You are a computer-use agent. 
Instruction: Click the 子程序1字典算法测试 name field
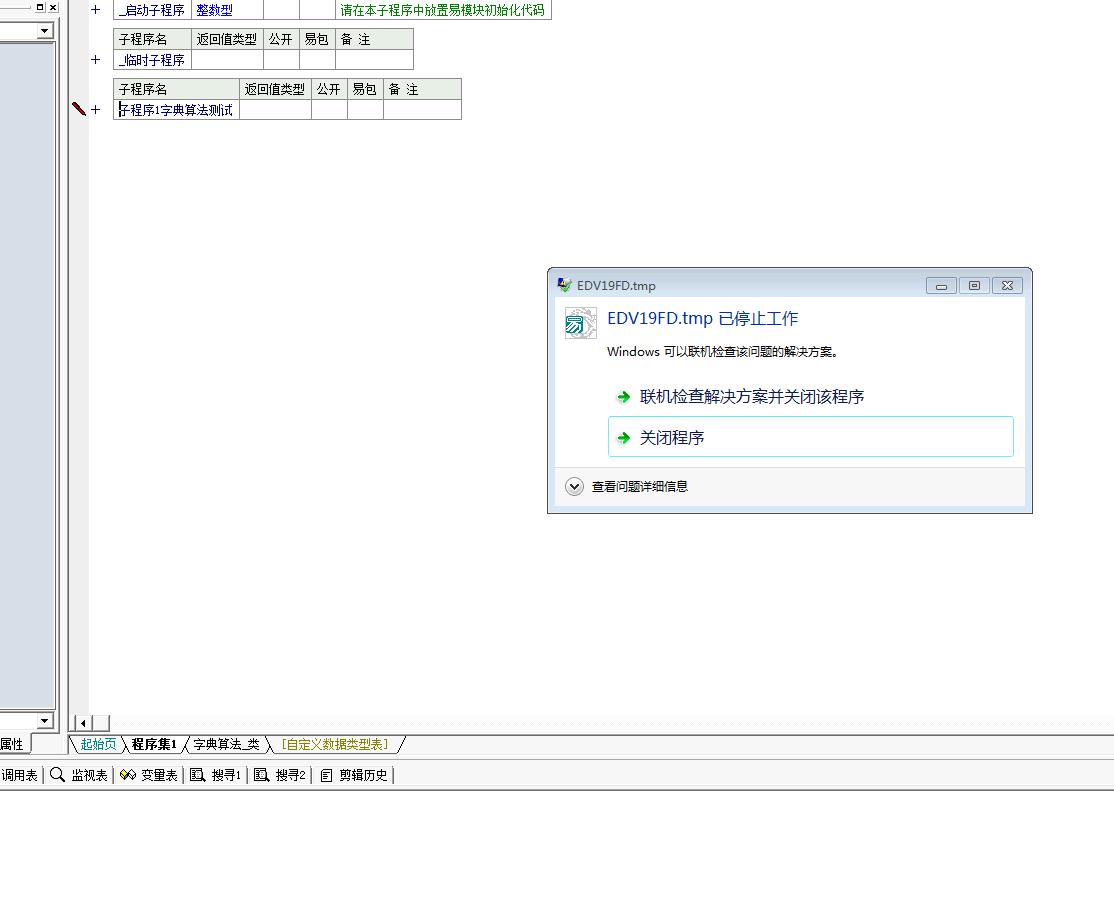[176, 109]
